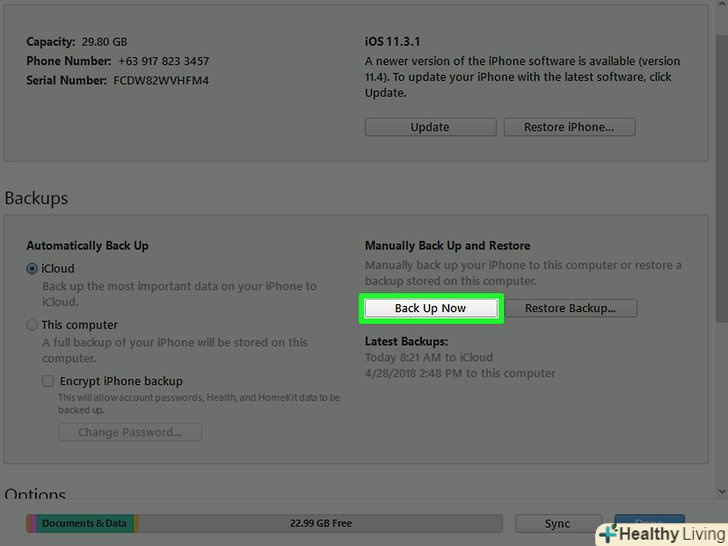Click the green Documents & Data storage segment
The width and height of the screenshot is (728, 546).
coord(85,524)
